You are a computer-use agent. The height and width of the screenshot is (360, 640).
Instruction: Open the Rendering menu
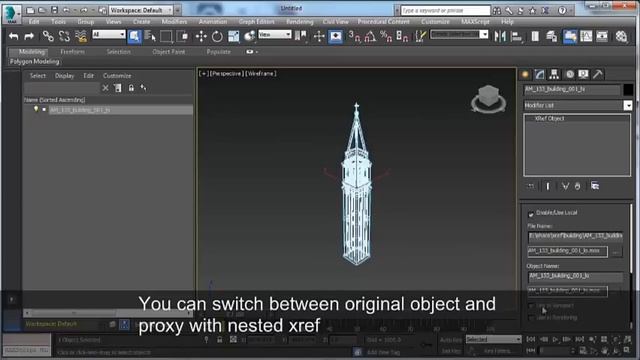[x=300, y=21]
